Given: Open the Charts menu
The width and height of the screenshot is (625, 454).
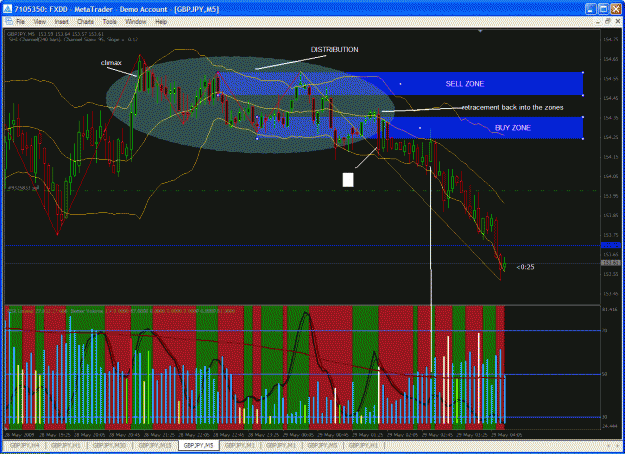Looking at the screenshot, I should coord(85,22).
